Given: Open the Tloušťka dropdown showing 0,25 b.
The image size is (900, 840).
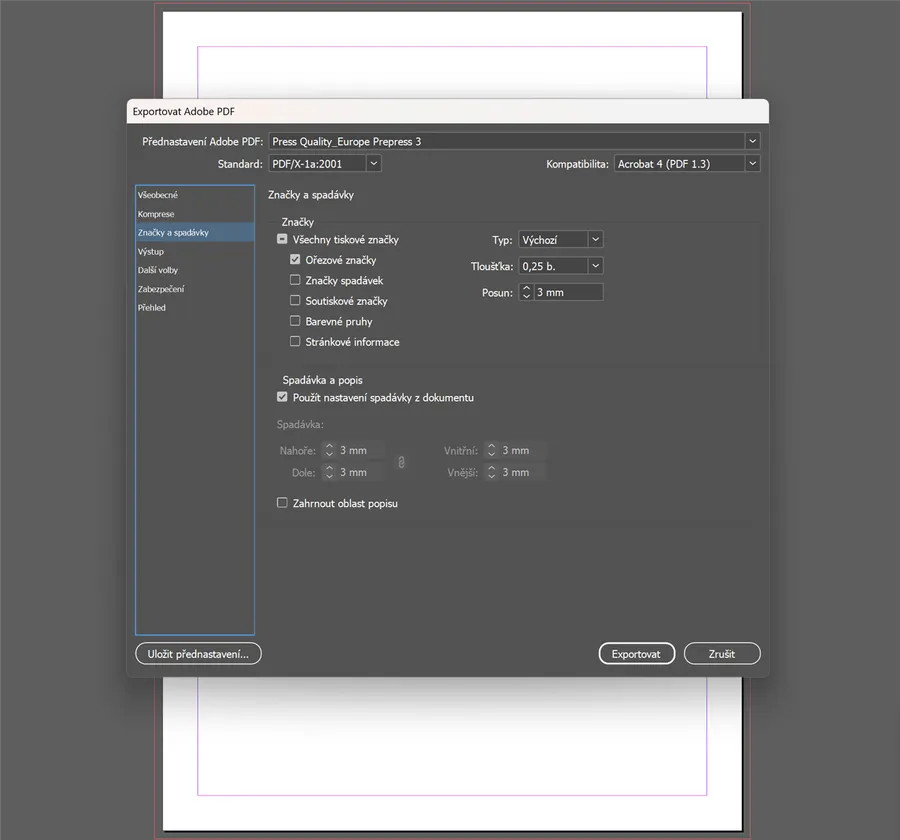Looking at the screenshot, I should [561, 266].
